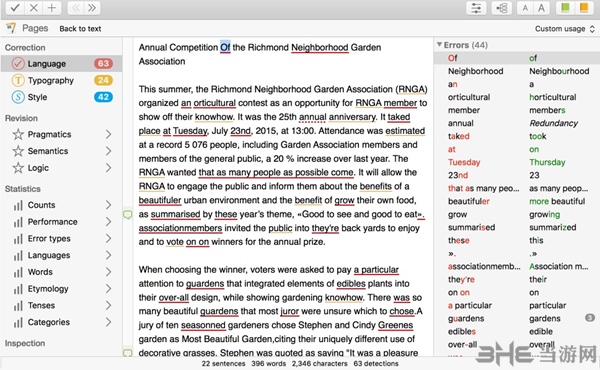
Task: Open the Counts statistics entry
Action: pos(61,205)
